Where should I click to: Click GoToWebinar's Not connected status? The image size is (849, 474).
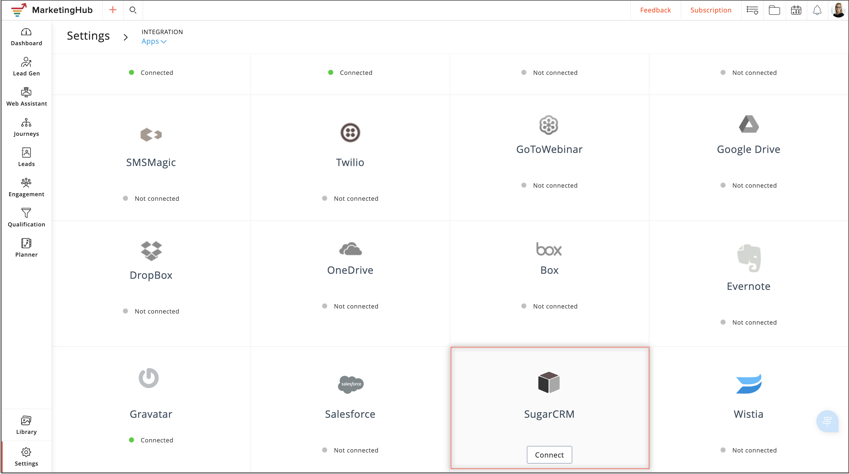tap(550, 185)
